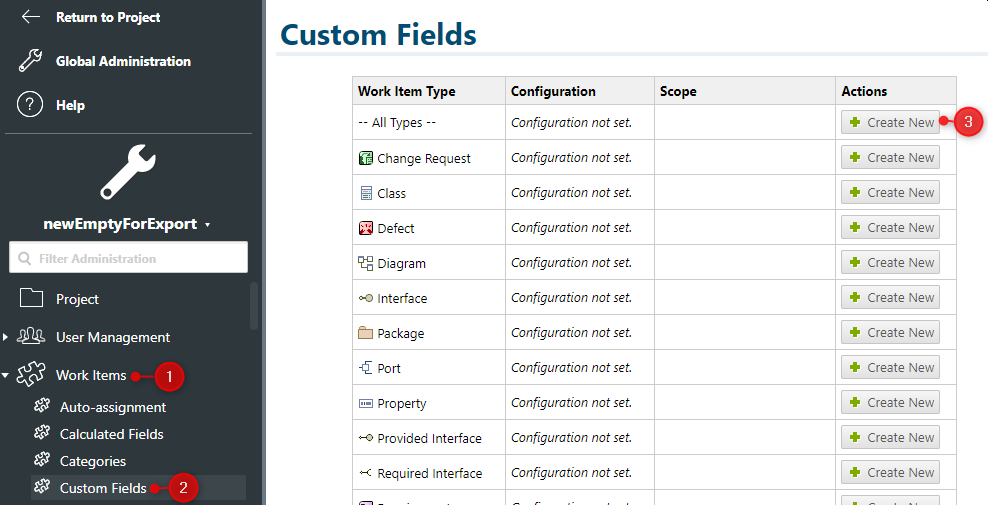The height and width of the screenshot is (505, 988).
Task: Click Create New for Interface
Action: [890, 298]
